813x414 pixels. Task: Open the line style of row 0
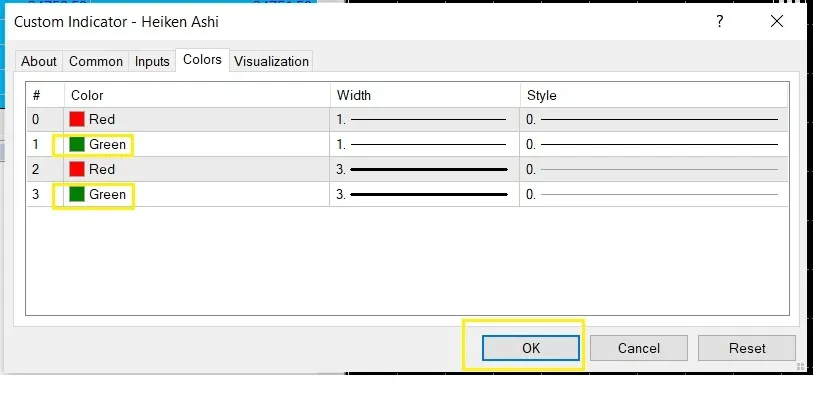click(654, 119)
